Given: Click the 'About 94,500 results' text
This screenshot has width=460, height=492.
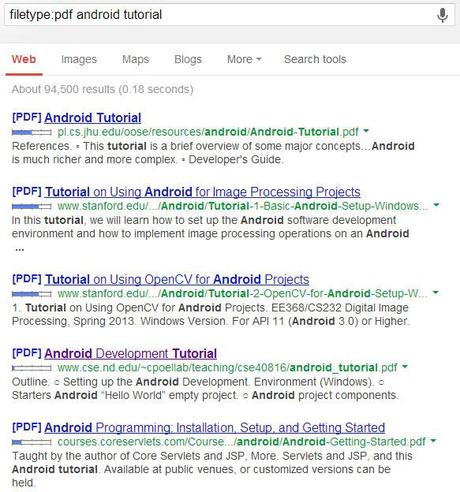Looking at the screenshot, I should (102, 89).
